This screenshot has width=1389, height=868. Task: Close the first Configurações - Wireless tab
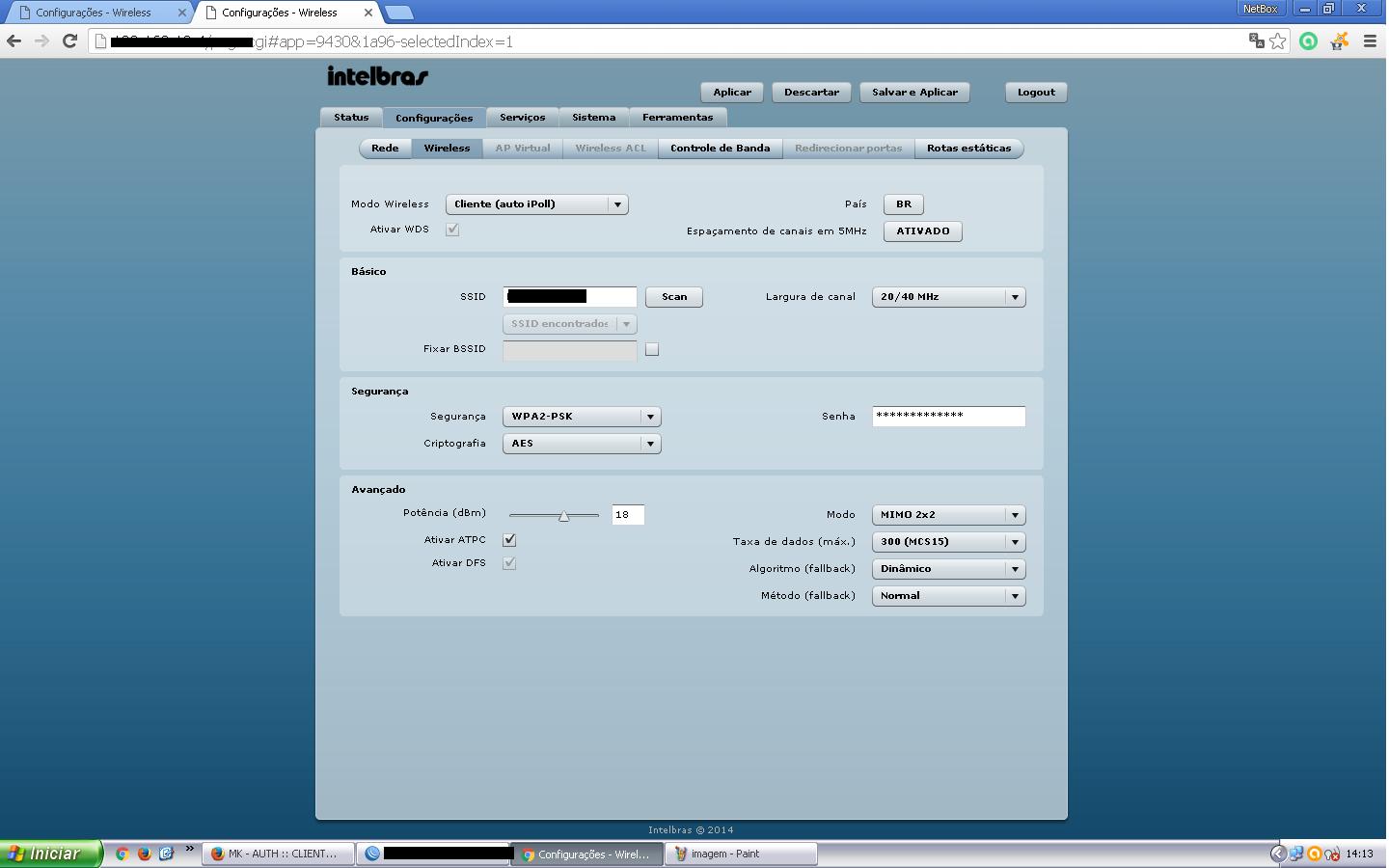tap(181, 13)
